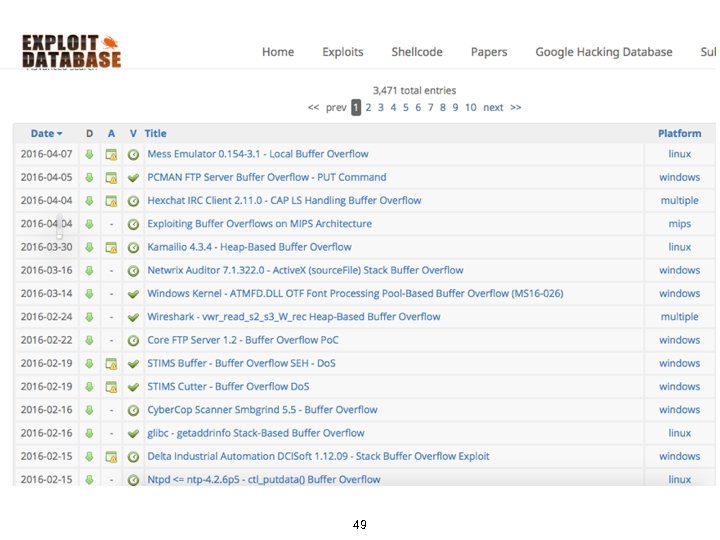
Task: Get vulnerable app for Kamailio 4.3.4
Action: click(x=111, y=248)
